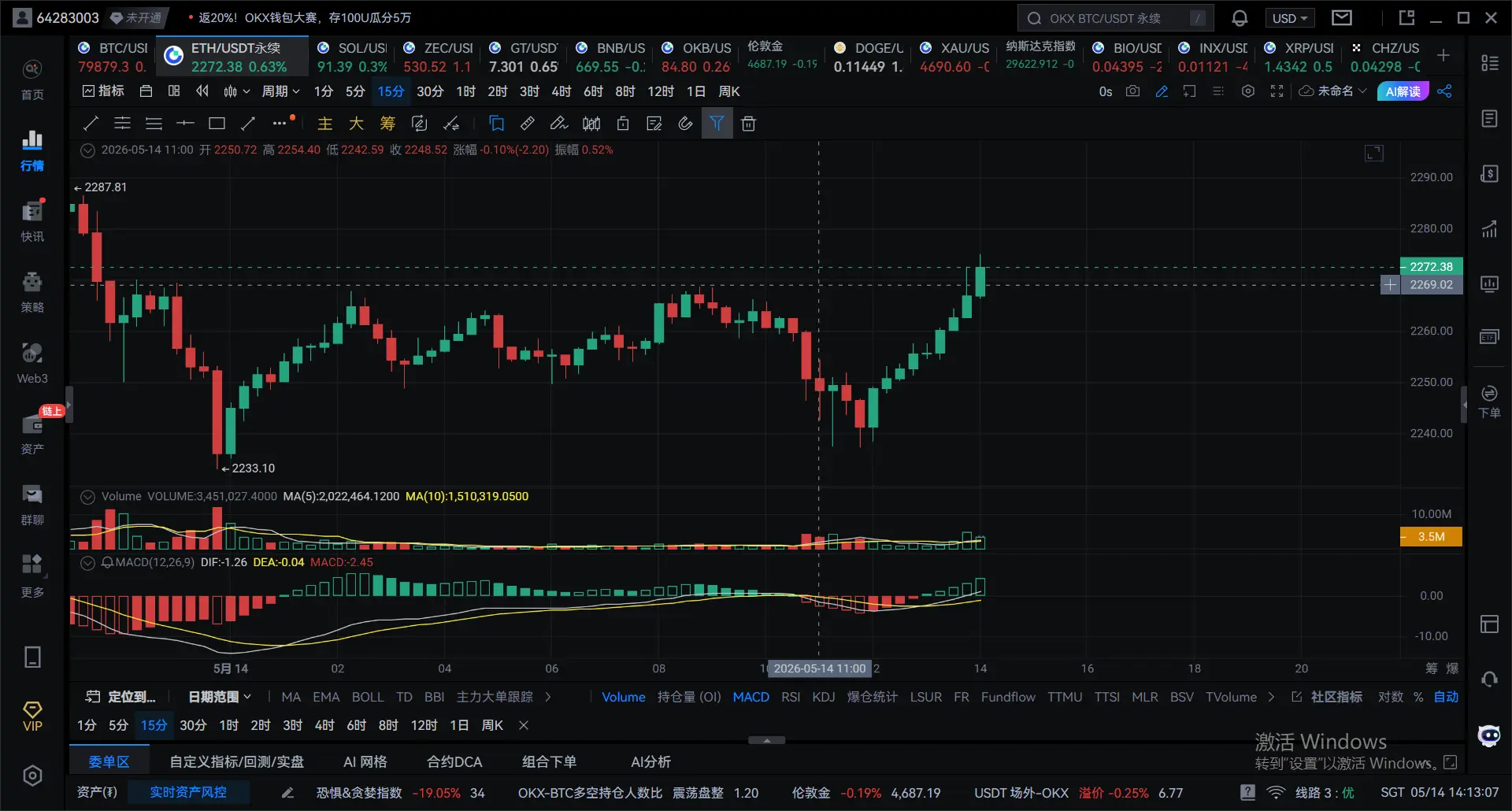Toggle the 大 large-order overlay
Screen dimensions: 1512x811
(356, 123)
